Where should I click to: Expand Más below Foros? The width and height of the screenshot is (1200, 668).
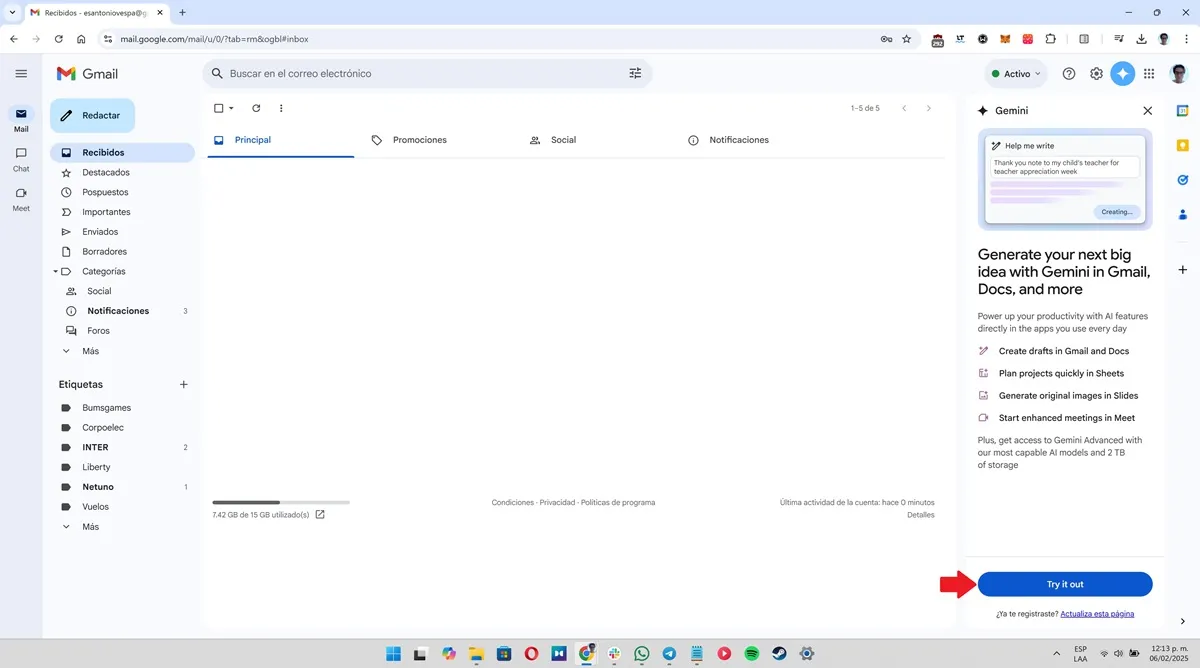[x=91, y=351]
